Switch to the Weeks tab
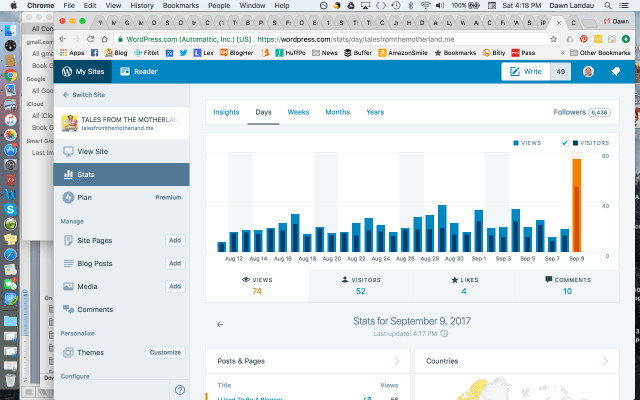Viewport: 640px width, 400px height. click(x=298, y=112)
